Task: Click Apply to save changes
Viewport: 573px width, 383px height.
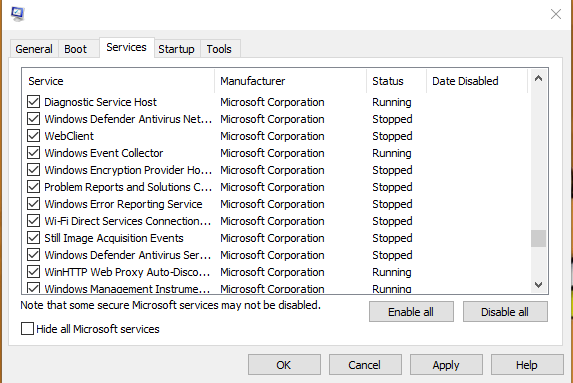Action: [446, 364]
